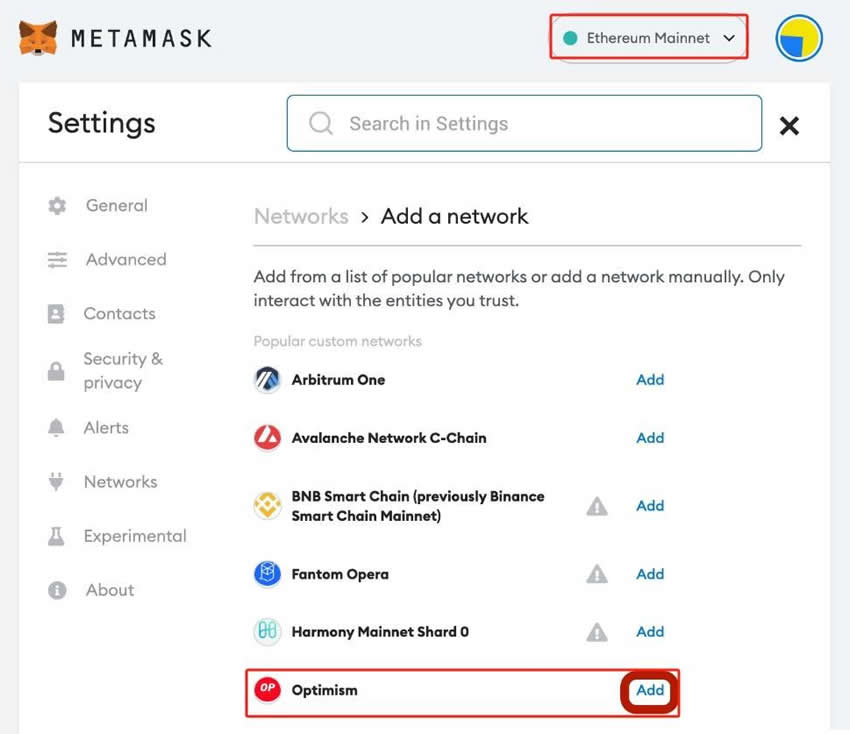Screen dimensions: 850x734
Task: Click the Search in Settings field
Action: coord(524,124)
